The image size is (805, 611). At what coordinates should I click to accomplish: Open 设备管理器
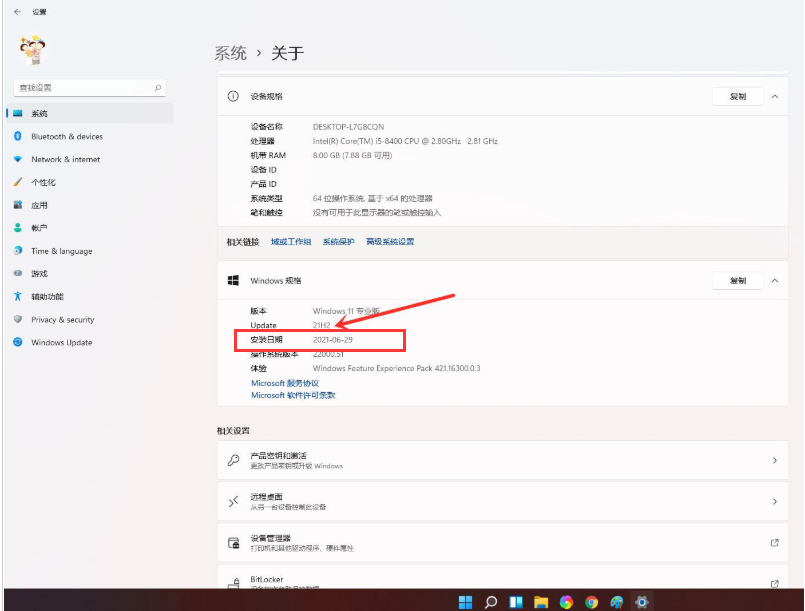click(x=503, y=543)
